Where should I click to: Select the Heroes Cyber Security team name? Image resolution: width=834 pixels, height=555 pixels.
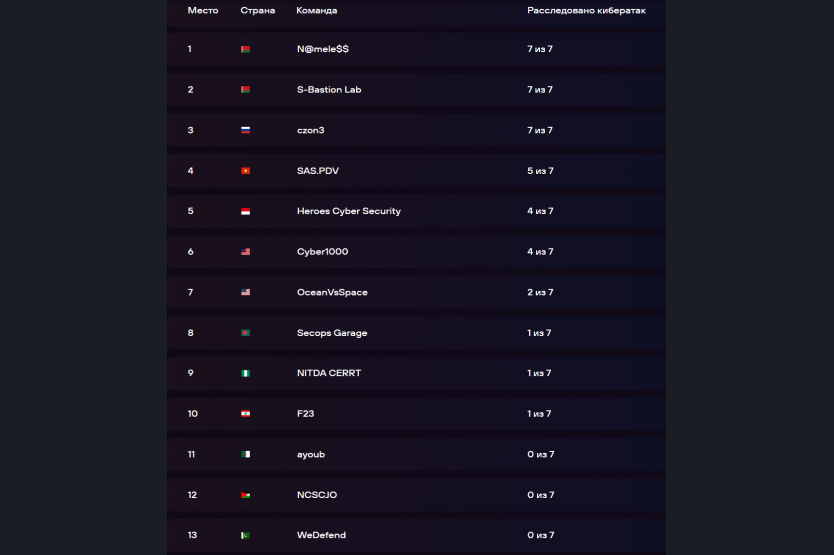click(x=349, y=211)
